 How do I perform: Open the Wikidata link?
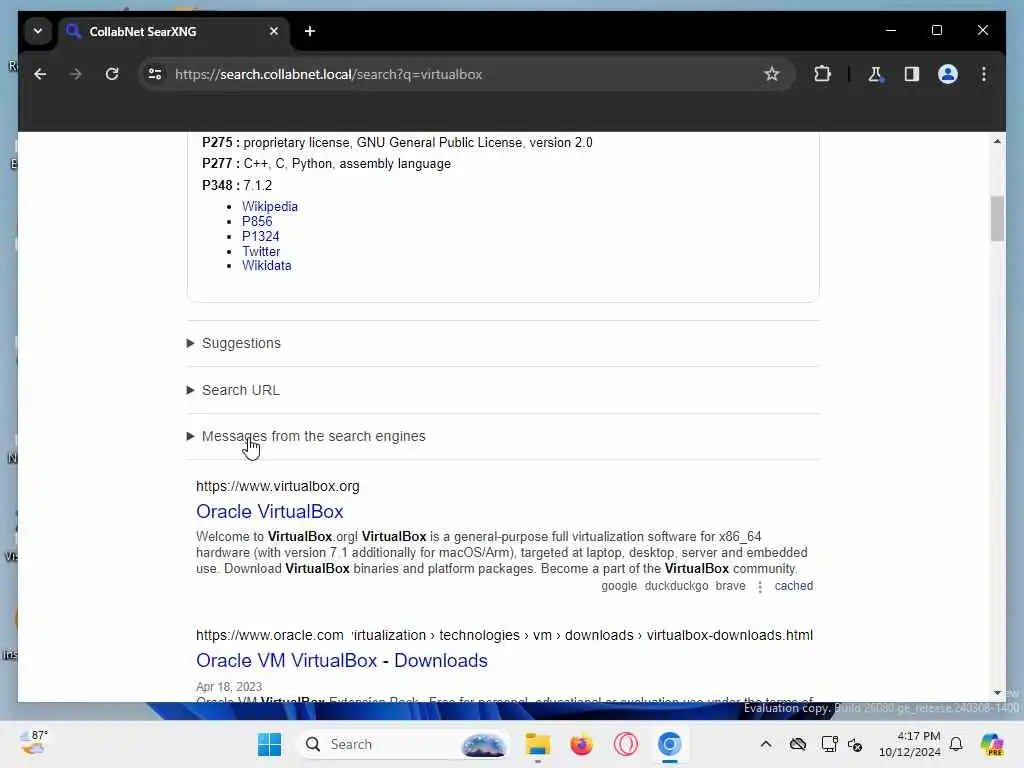point(266,266)
